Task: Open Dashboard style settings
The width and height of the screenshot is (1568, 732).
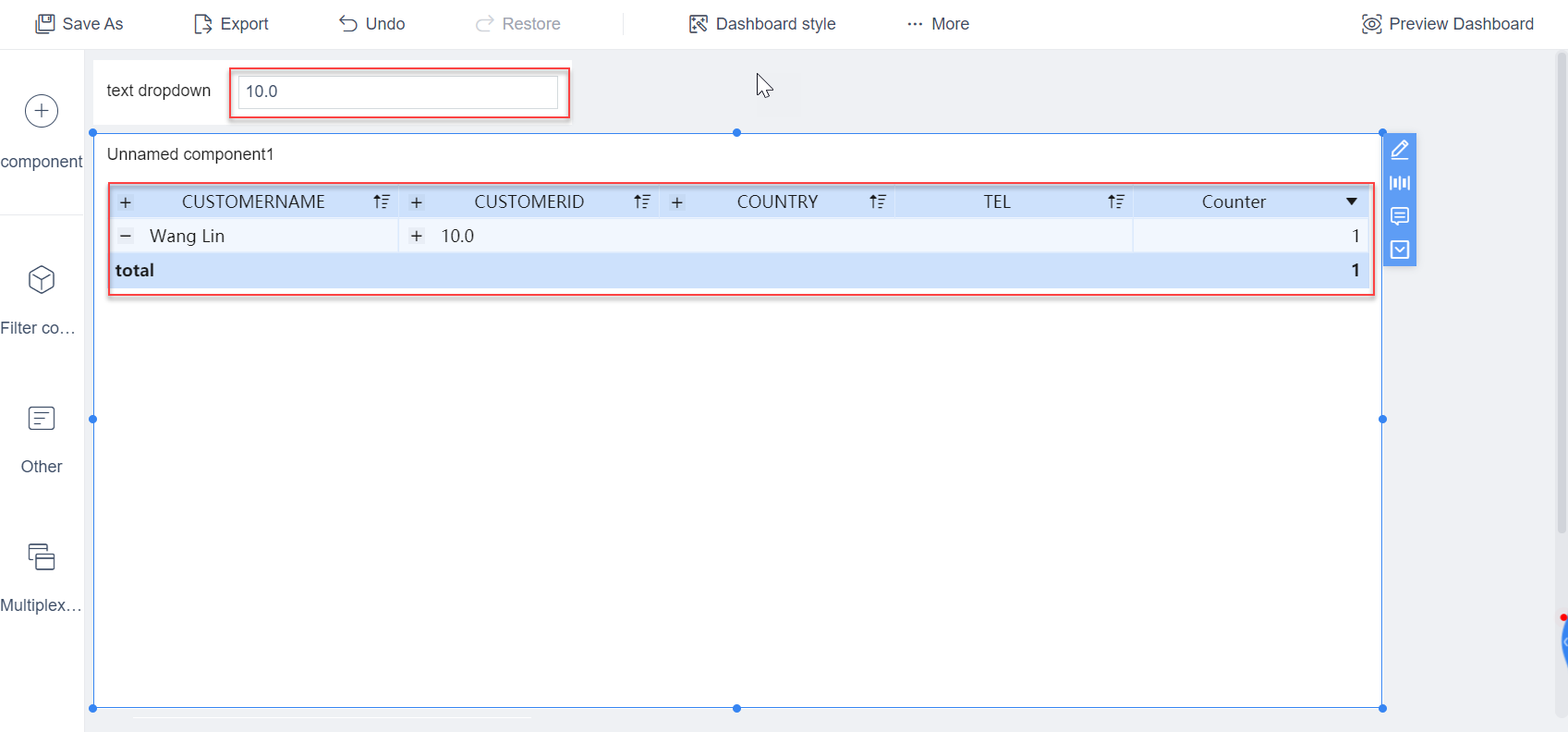Action: (x=762, y=24)
